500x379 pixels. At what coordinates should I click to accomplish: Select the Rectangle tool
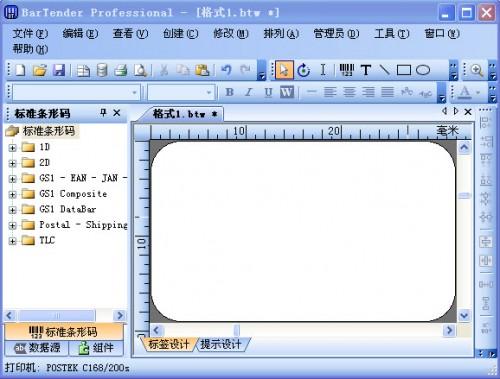[x=404, y=70]
